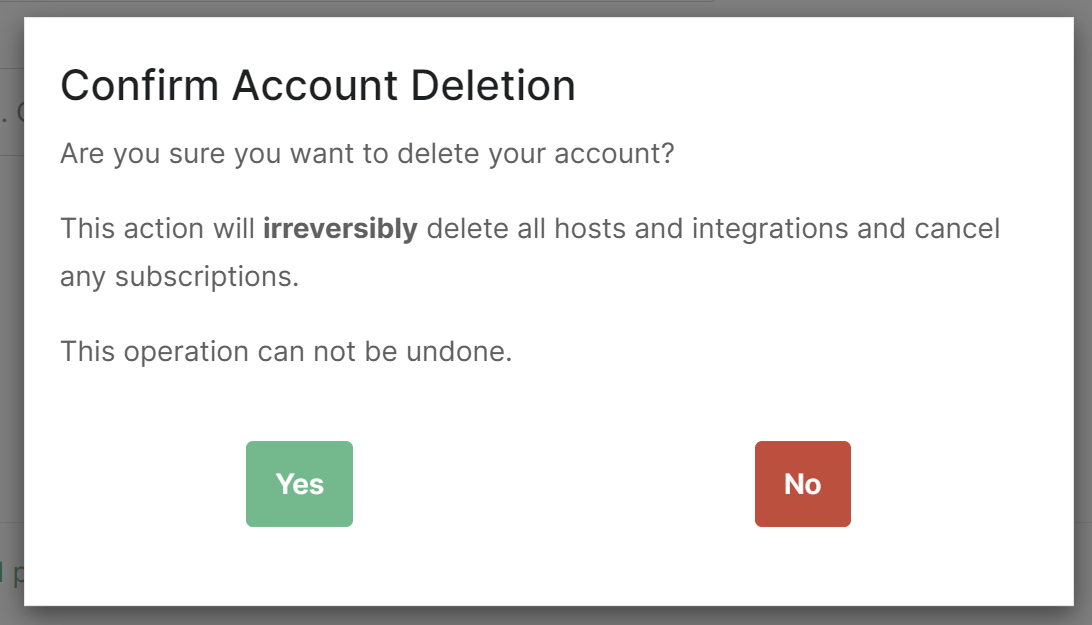The height and width of the screenshot is (625, 1092).
Task: Click the partially hidden green text behind the dialog
Action: 11,573
